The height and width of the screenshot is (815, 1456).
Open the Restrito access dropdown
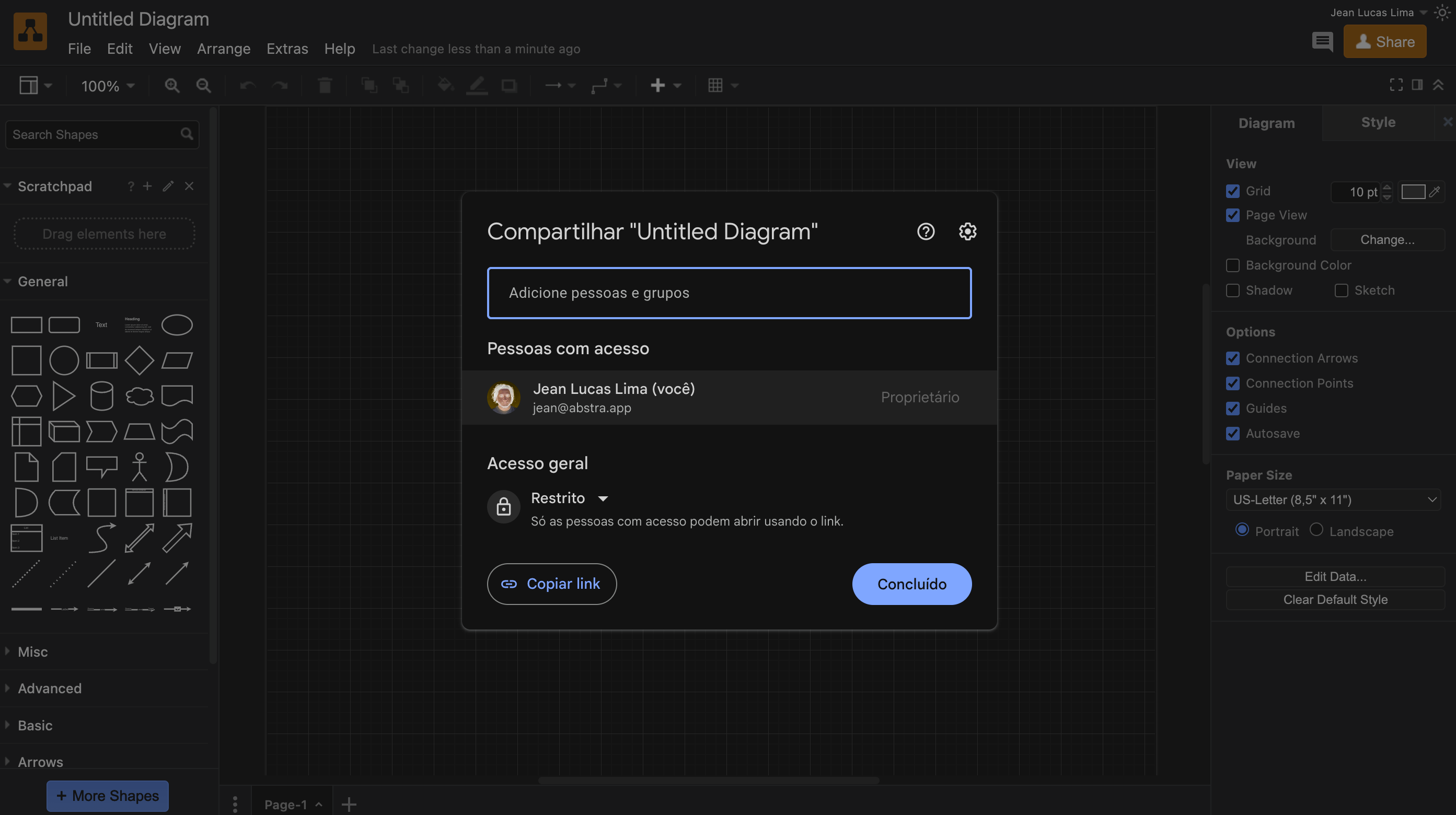click(569, 498)
